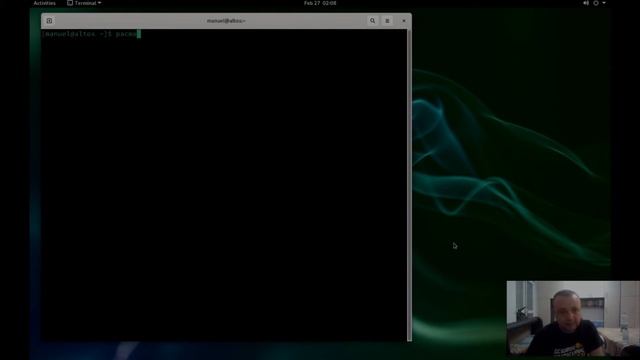Open the clock and calendar panel
The height and width of the screenshot is (360, 640).
click(320, 3)
